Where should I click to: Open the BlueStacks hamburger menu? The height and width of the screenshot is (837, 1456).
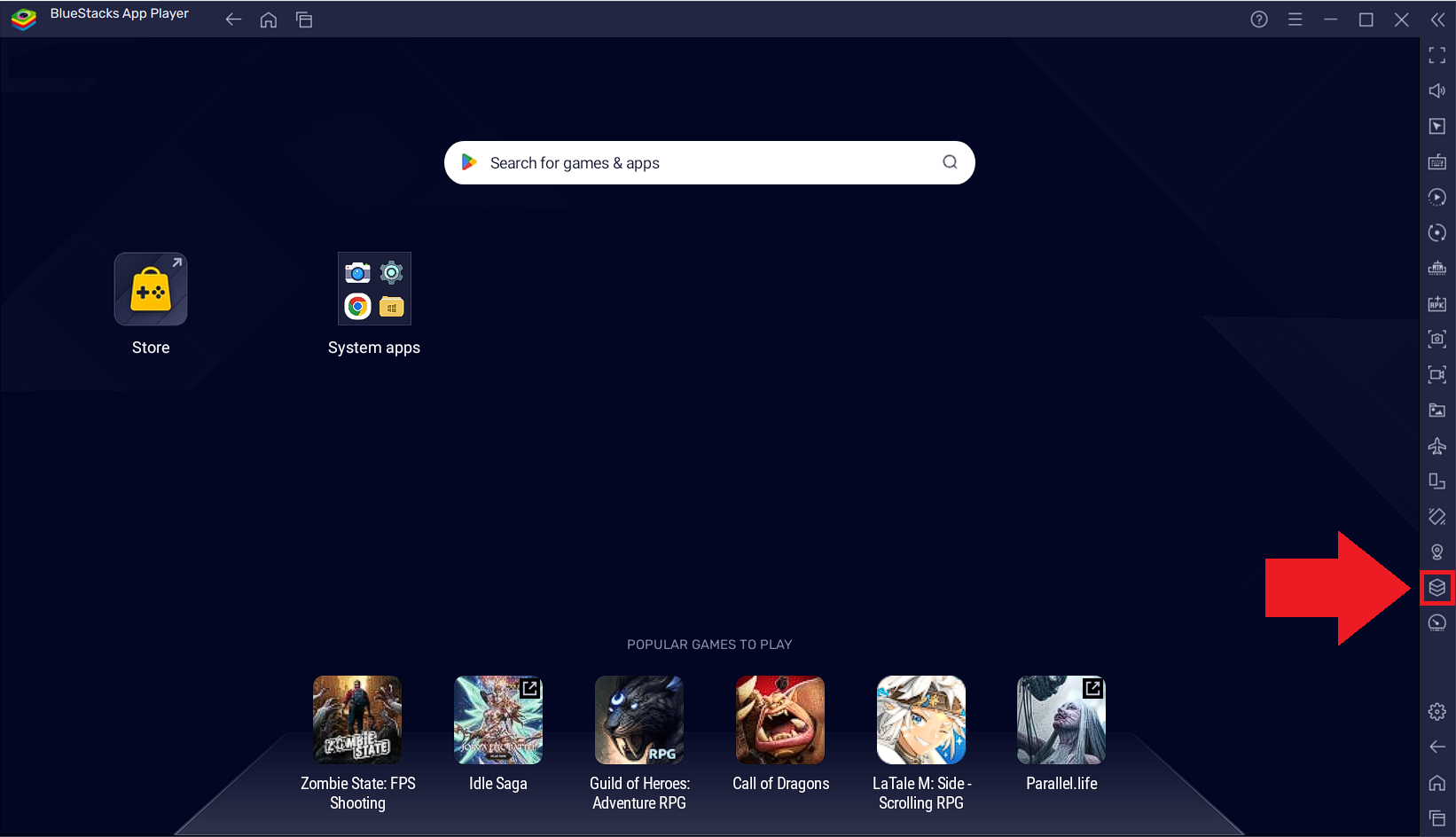click(x=1295, y=19)
